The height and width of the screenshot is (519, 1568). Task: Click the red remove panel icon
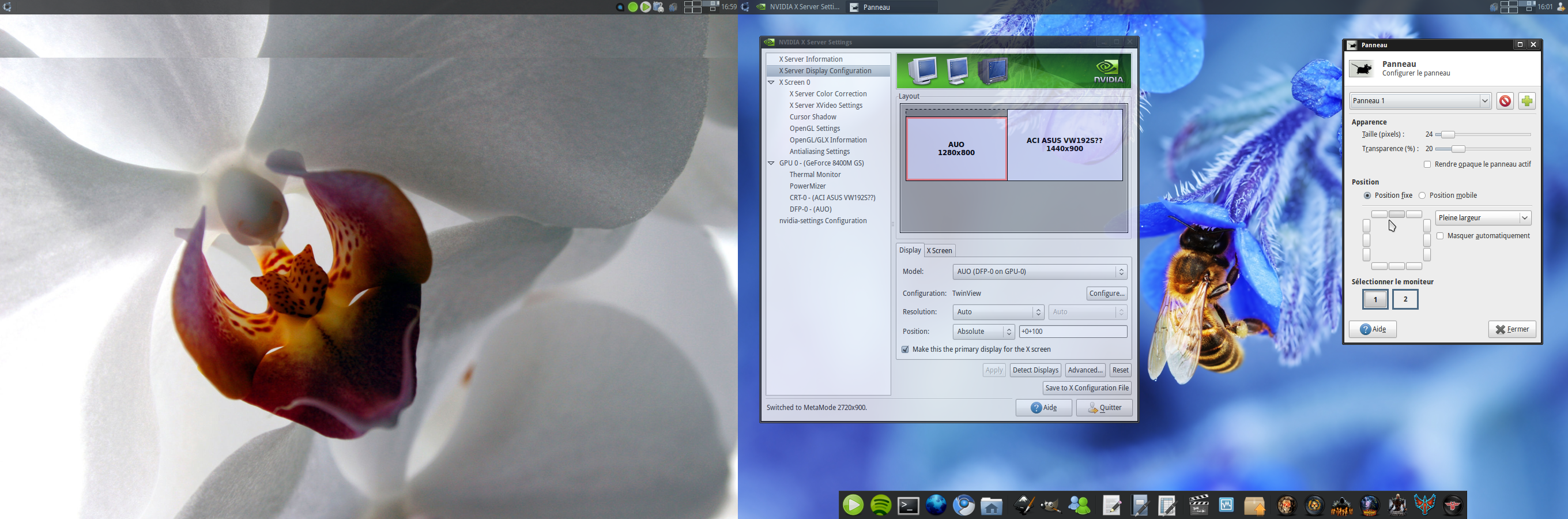click(x=1505, y=101)
